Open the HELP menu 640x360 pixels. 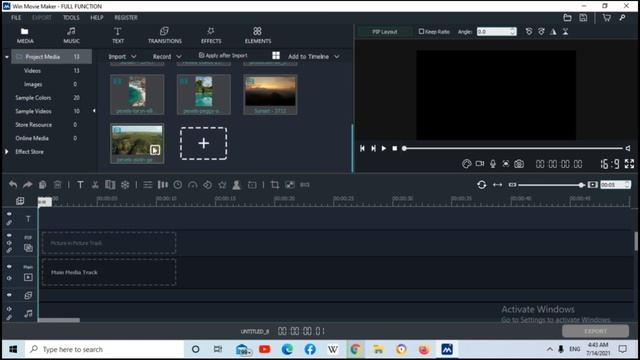click(x=97, y=18)
